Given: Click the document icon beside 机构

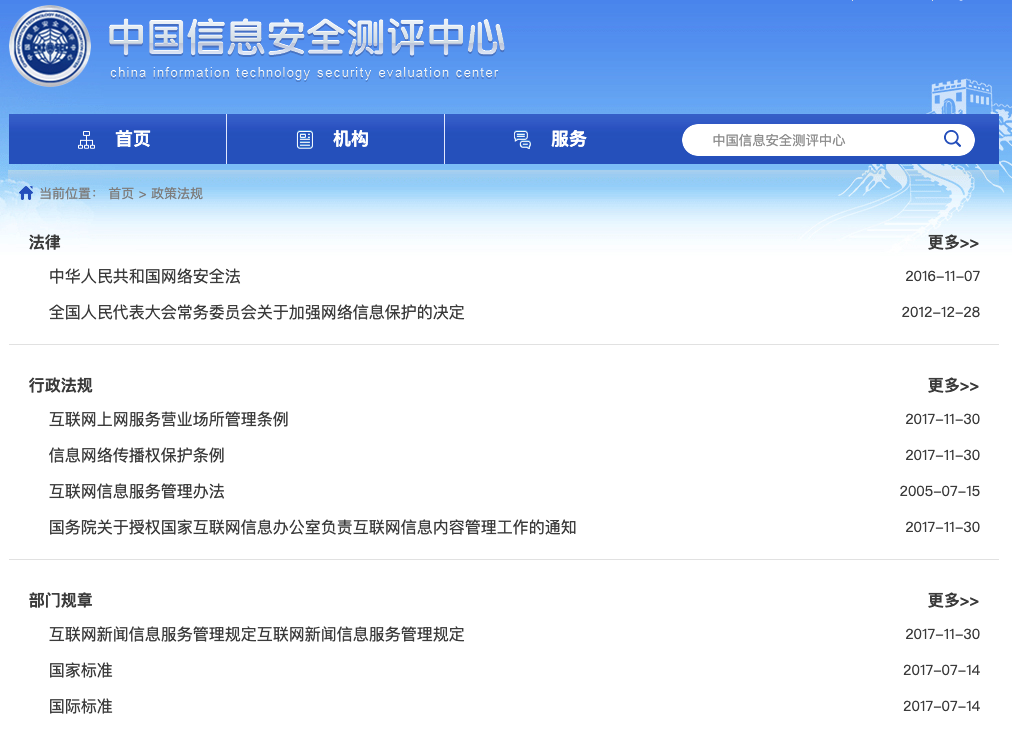Looking at the screenshot, I should [305, 140].
